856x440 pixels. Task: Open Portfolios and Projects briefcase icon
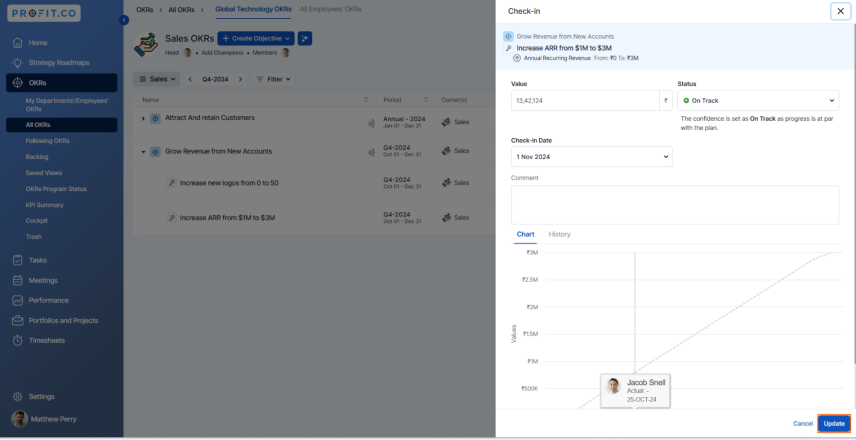(18, 320)
